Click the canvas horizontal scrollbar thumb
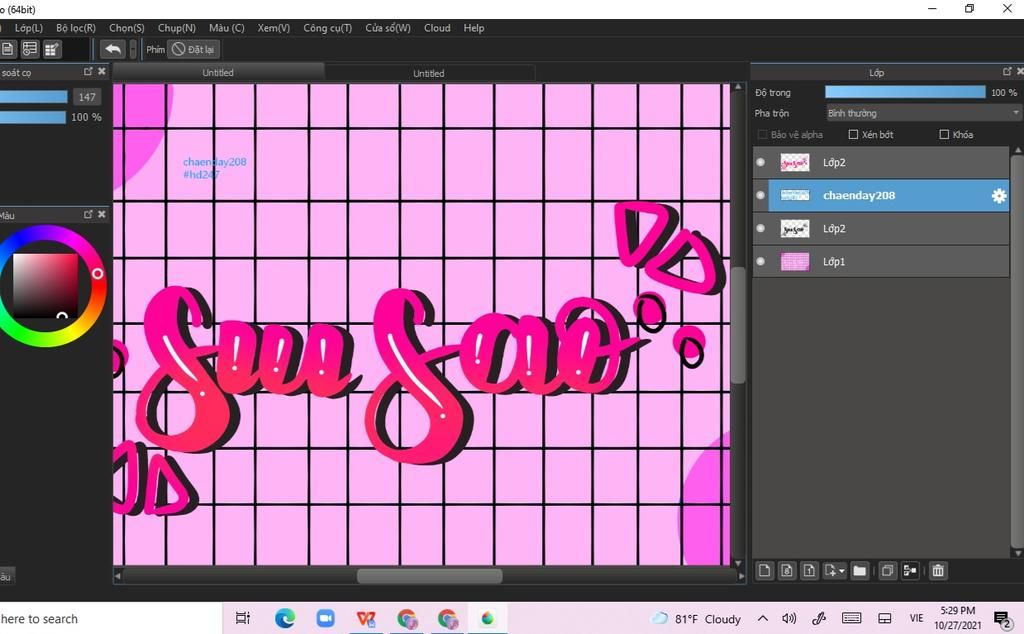 [430, 576]
